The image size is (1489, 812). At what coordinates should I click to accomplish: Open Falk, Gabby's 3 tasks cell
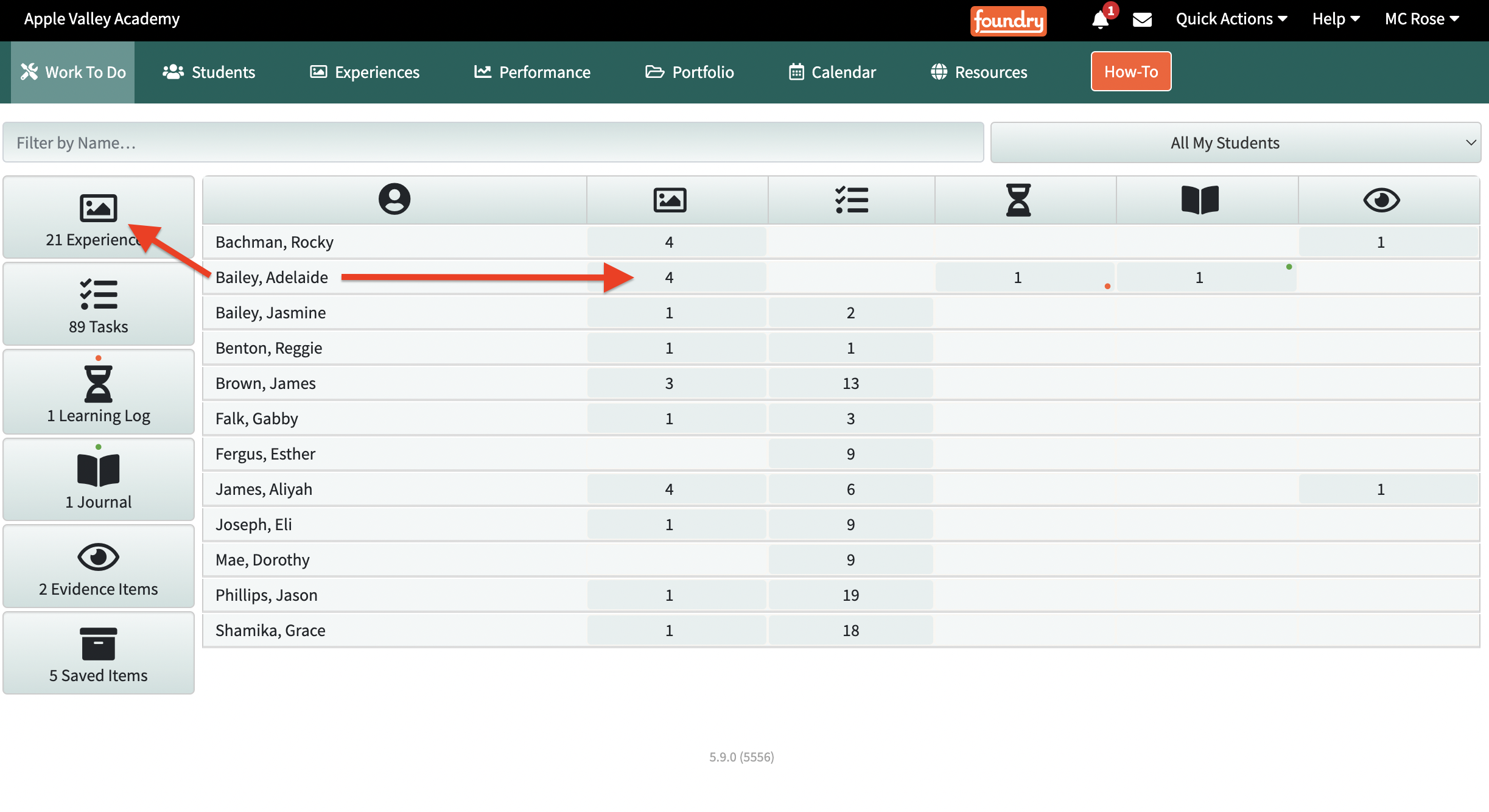pos(850,419)
